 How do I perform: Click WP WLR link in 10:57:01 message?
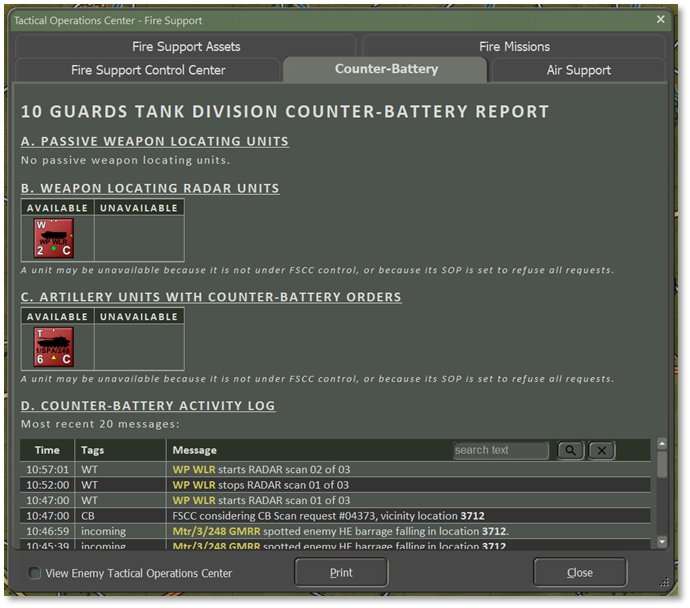[194, 469]
